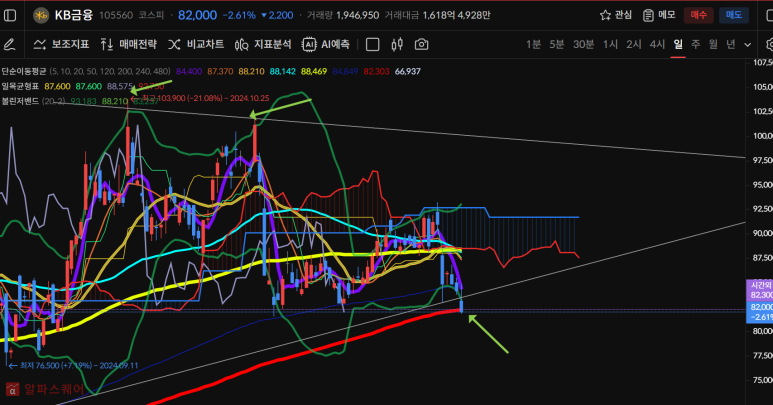Open the 메모 note icon

coord(648,15)
